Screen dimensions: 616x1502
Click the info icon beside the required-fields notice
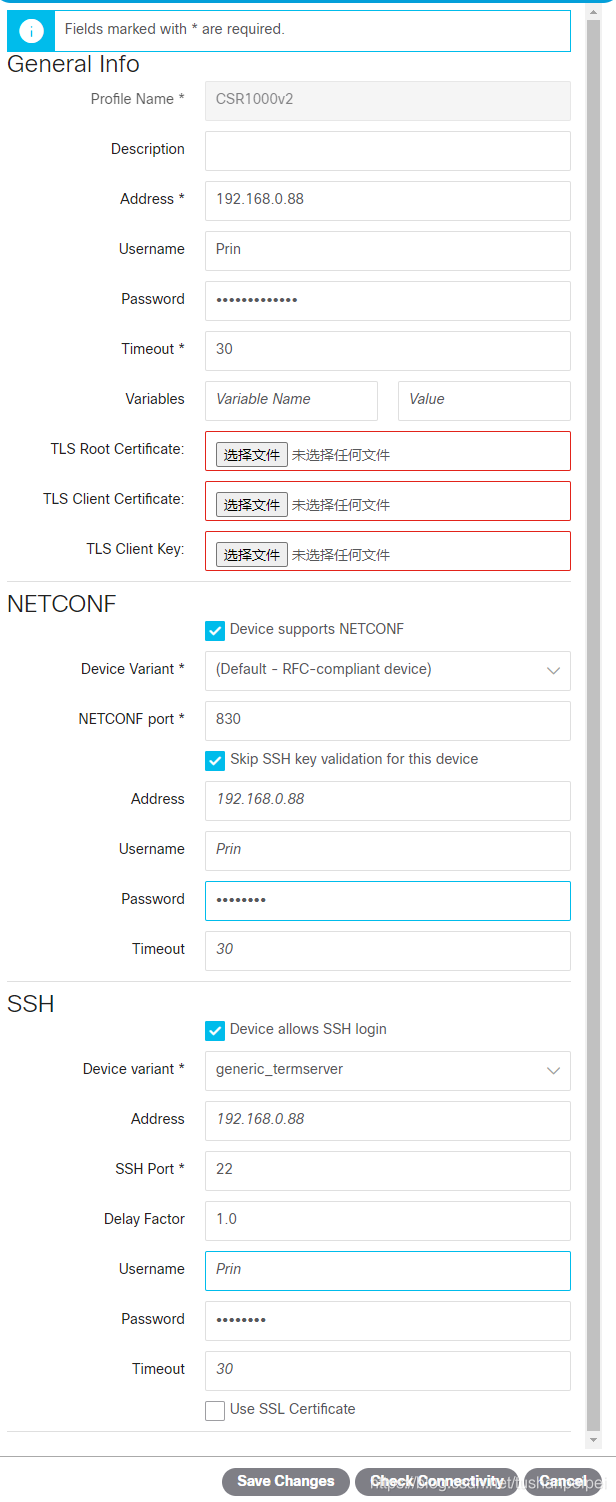point(30,30)
